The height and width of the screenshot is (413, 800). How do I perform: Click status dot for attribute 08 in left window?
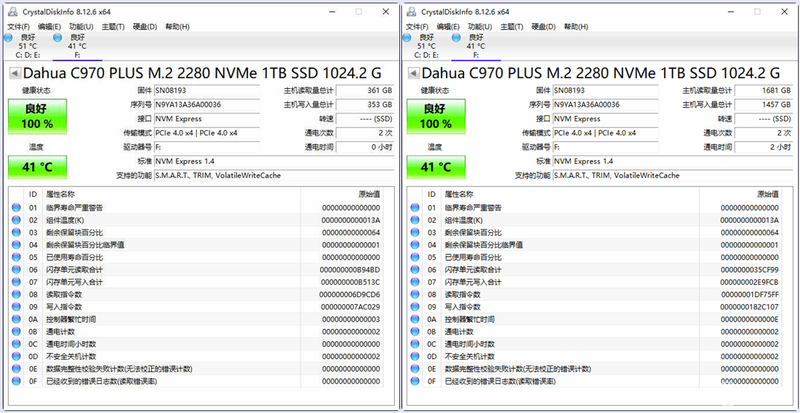pyautogui.click(x=16, y=295)
